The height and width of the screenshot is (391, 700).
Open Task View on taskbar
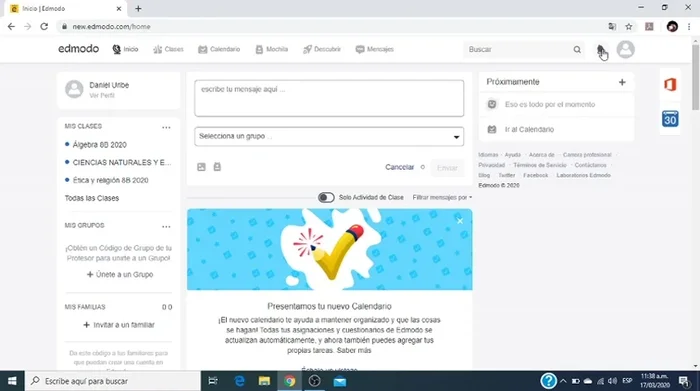[213, 381]
